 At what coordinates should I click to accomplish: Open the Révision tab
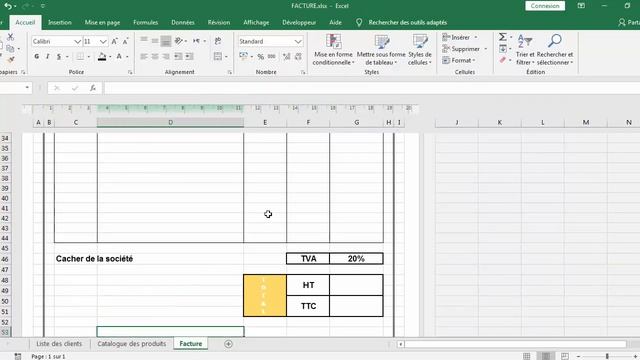click(219, 22)
